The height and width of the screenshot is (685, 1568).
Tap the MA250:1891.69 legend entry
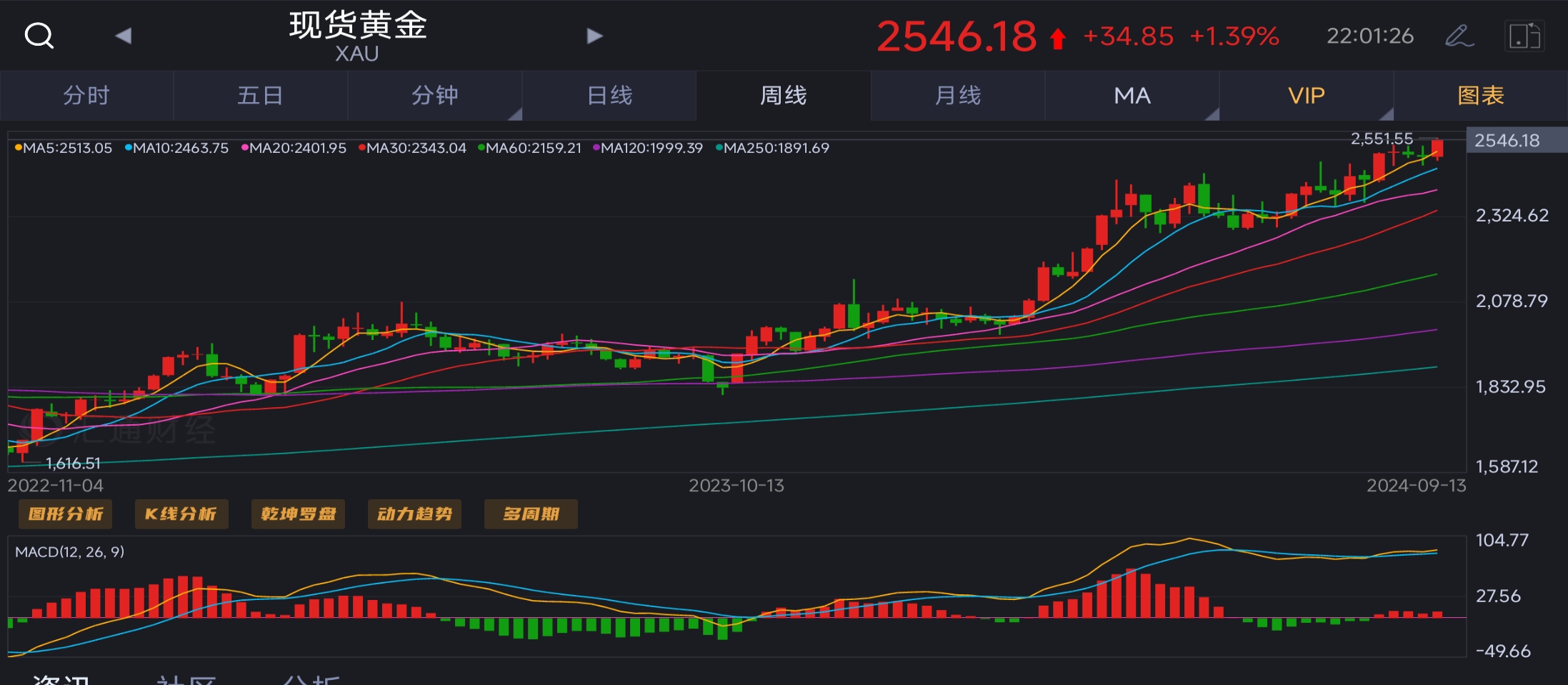tap(773, 148)
